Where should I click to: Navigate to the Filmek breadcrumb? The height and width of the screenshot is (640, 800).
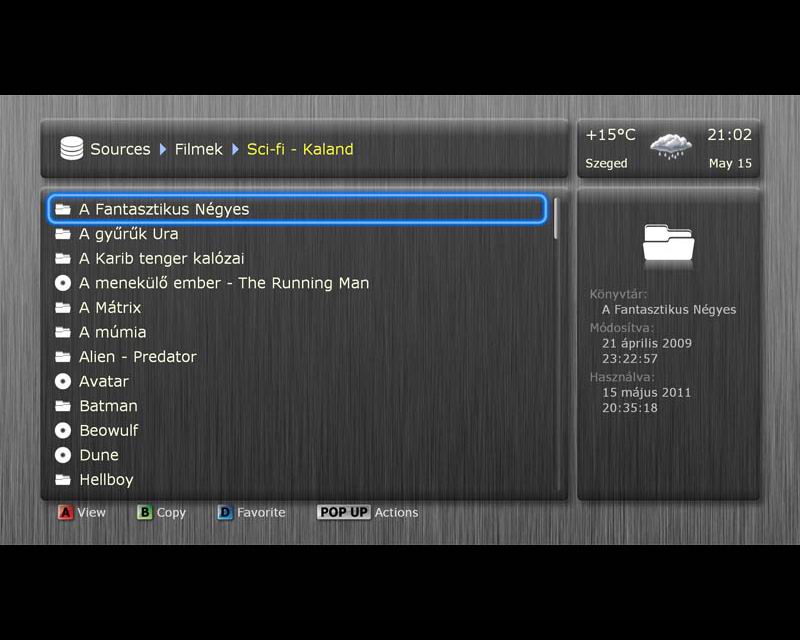tap(198, 149)
